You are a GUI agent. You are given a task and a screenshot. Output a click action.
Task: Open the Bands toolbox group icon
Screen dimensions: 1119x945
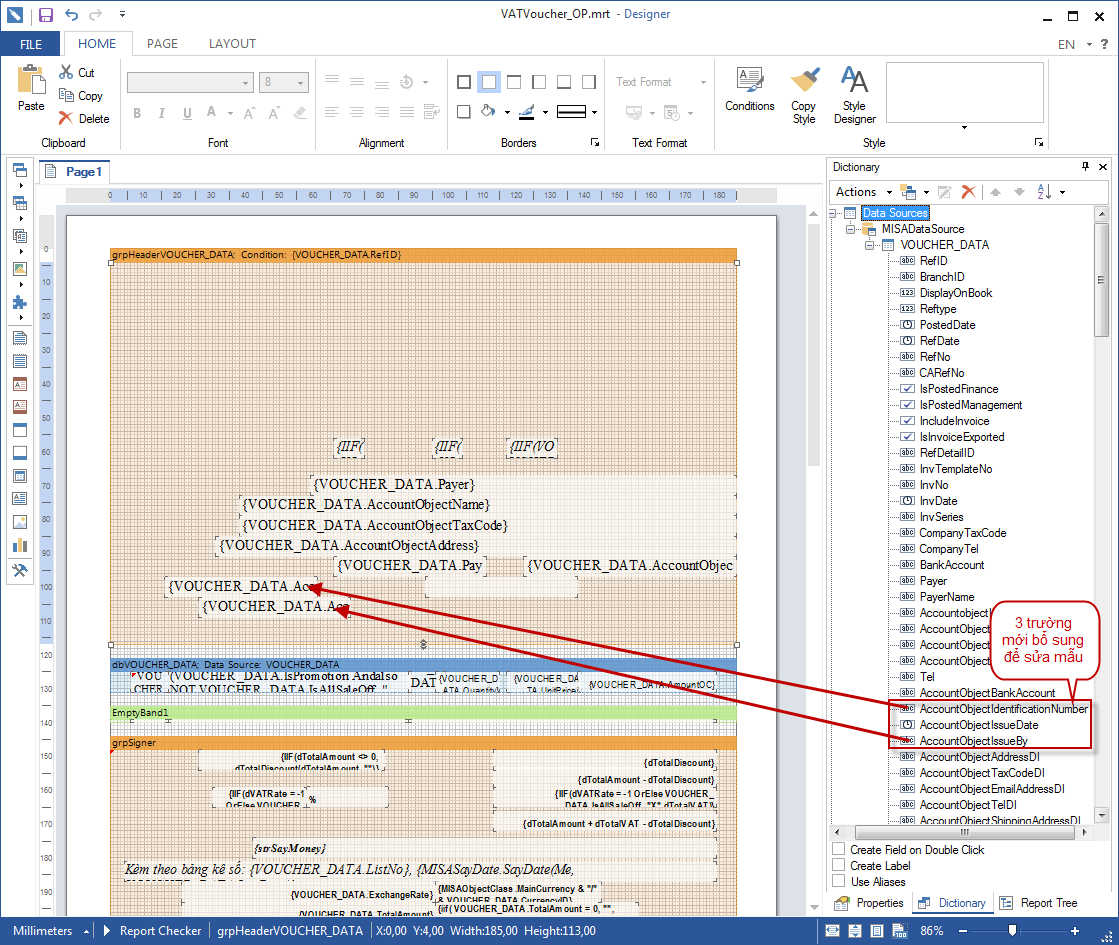(x=20, y=170)
